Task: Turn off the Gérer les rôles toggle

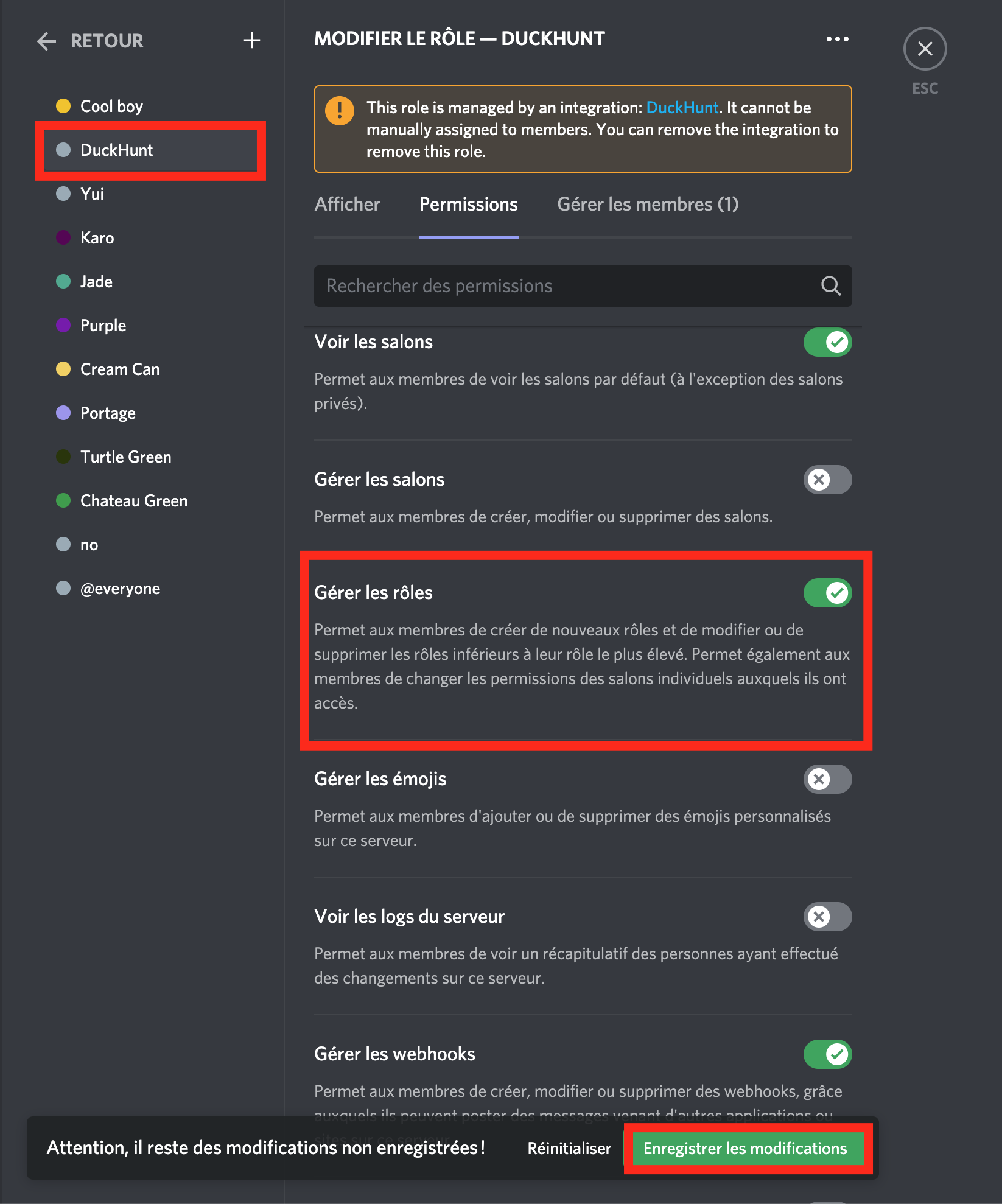Action: coord(827,593)
